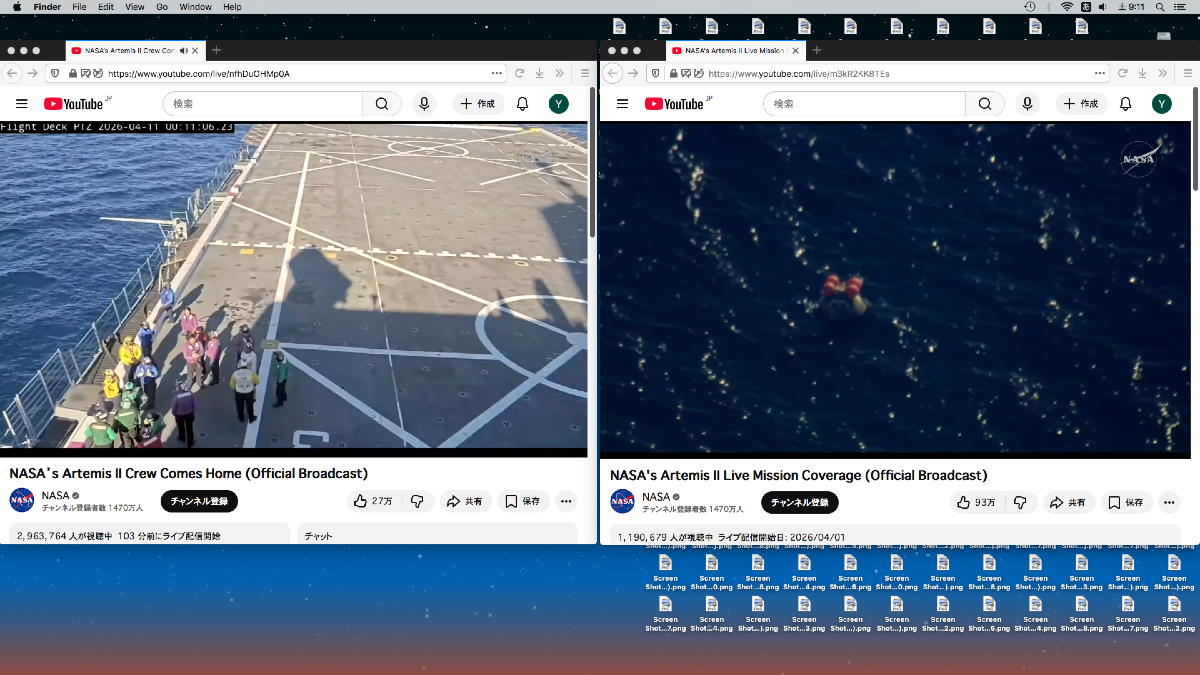Open downloads arrow in right browser toolbar
1200x675 pixels.
click(x=1140, y=73)
